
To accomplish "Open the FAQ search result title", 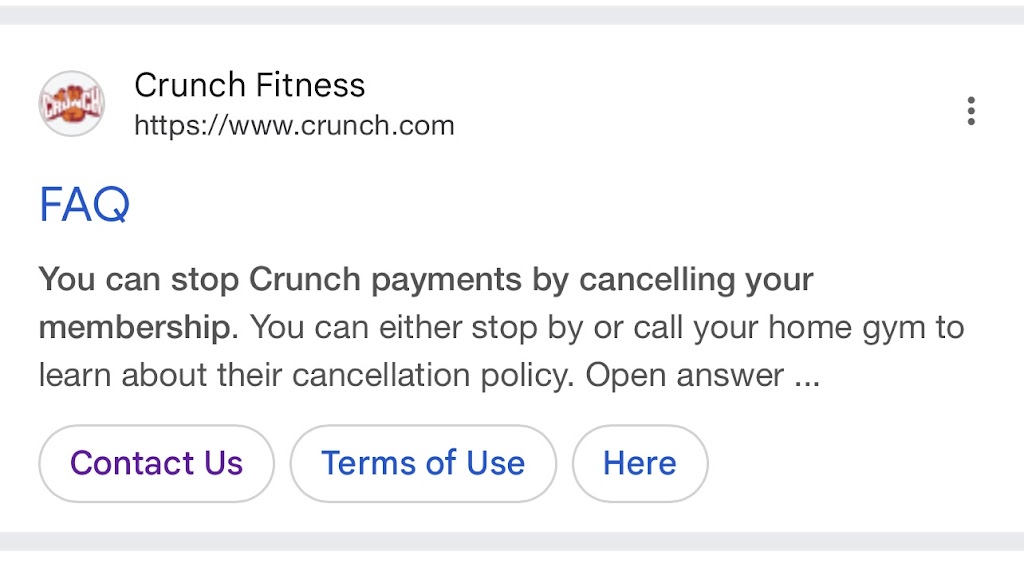I will coord(85,206).
